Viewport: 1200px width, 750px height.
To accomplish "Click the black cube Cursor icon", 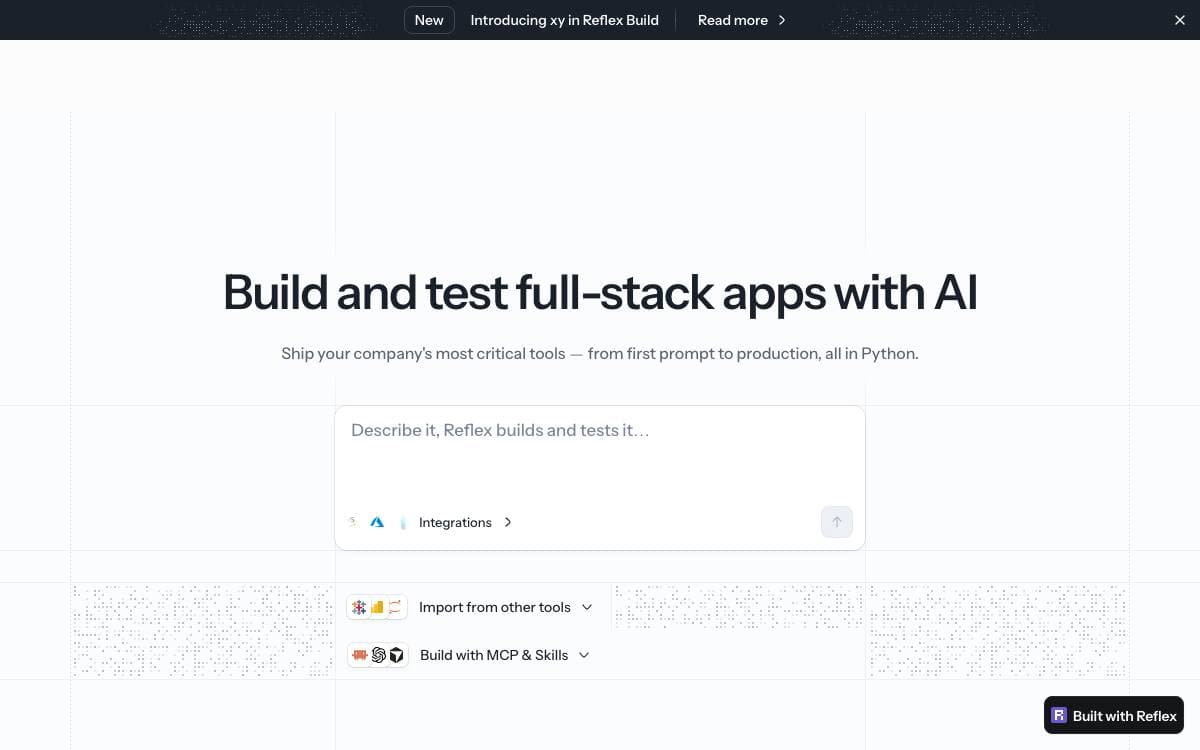I will point(397,655).
